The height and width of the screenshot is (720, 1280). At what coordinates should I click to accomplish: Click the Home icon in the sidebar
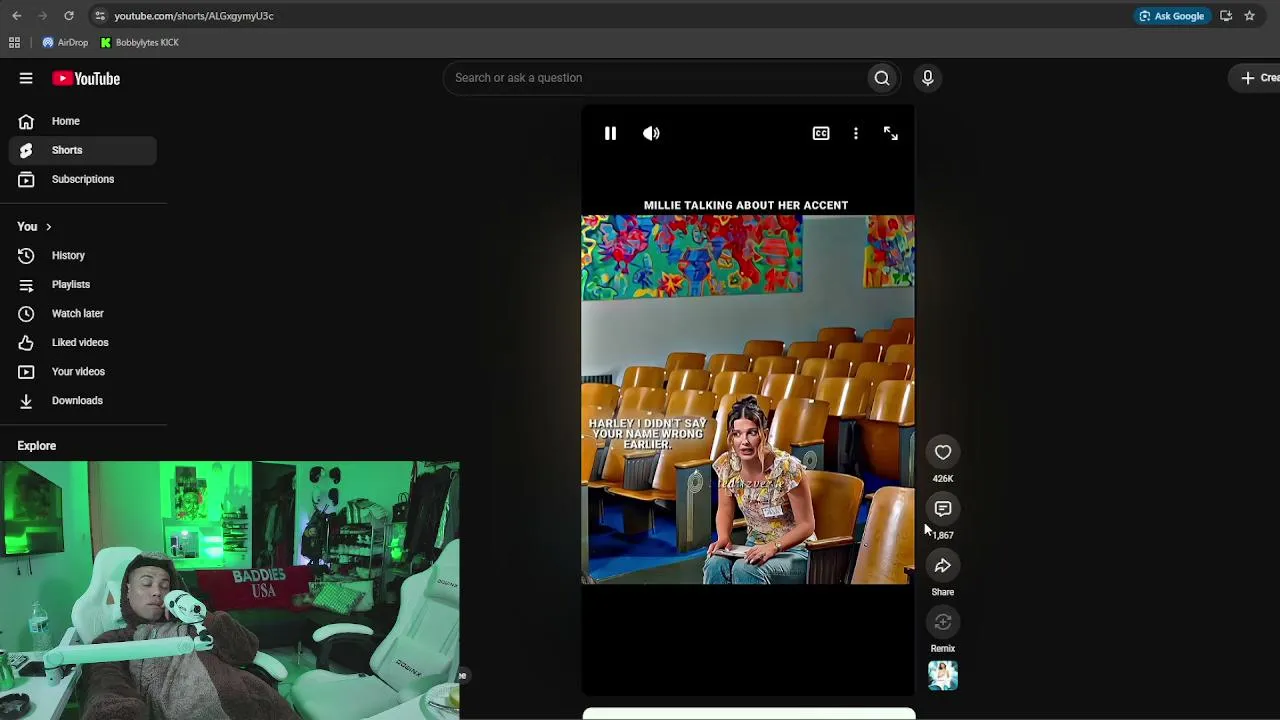[26, 121]
